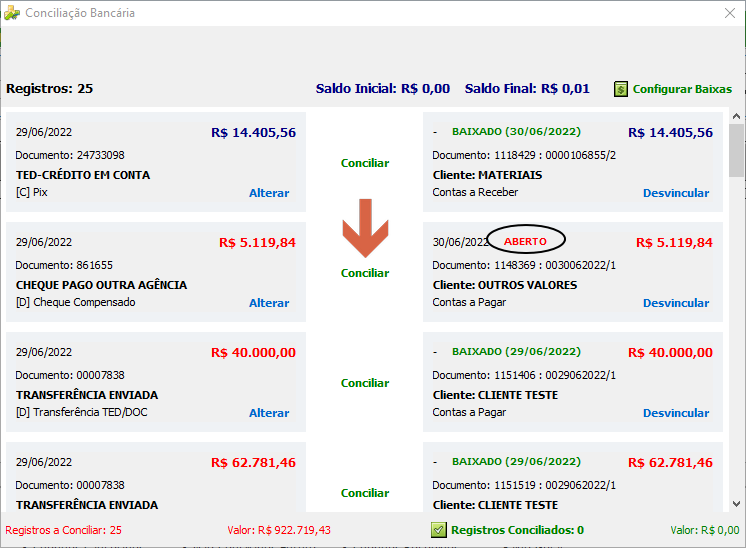This screenshot has width=746, height=548.
Task: Select the ABERTO status label
Action: coord(525,242)
